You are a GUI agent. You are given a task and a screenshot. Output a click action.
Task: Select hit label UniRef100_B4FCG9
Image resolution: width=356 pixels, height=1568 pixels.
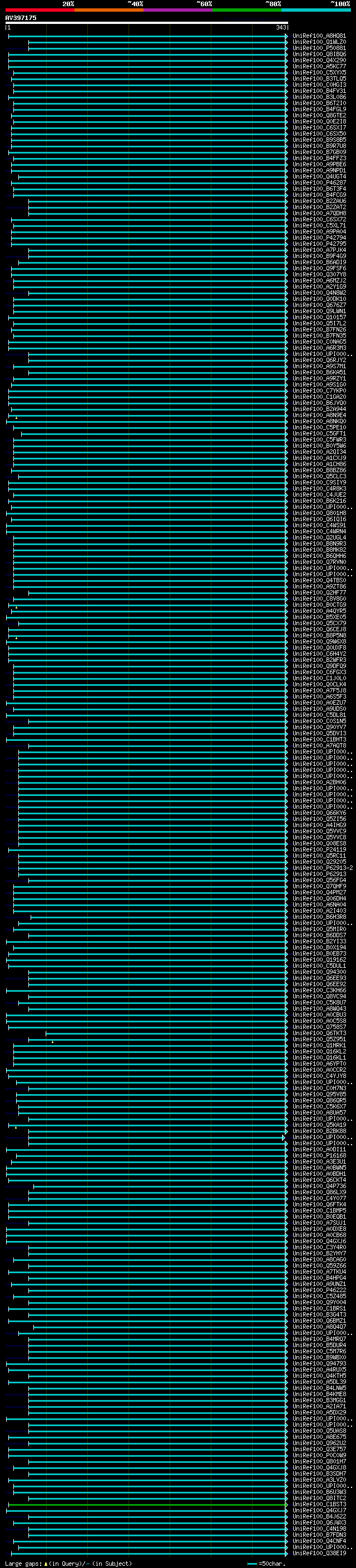click(x=319, y=195)
